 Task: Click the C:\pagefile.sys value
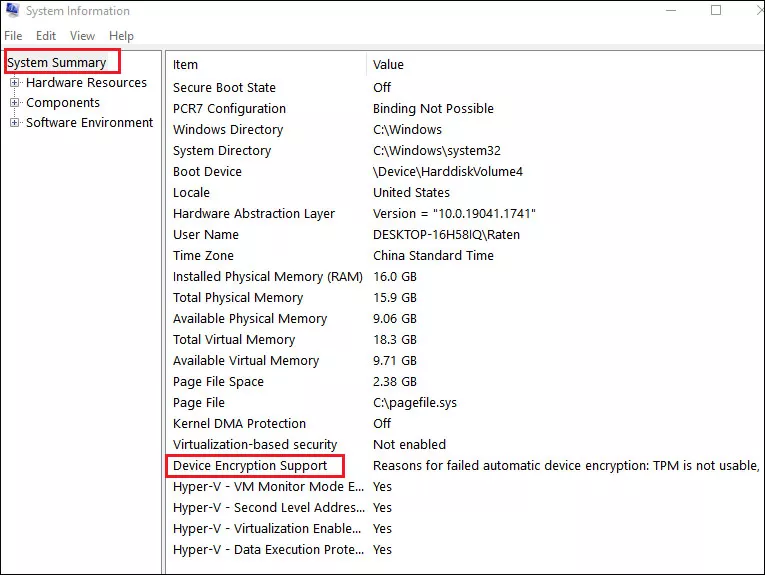[x=415, y=402]
